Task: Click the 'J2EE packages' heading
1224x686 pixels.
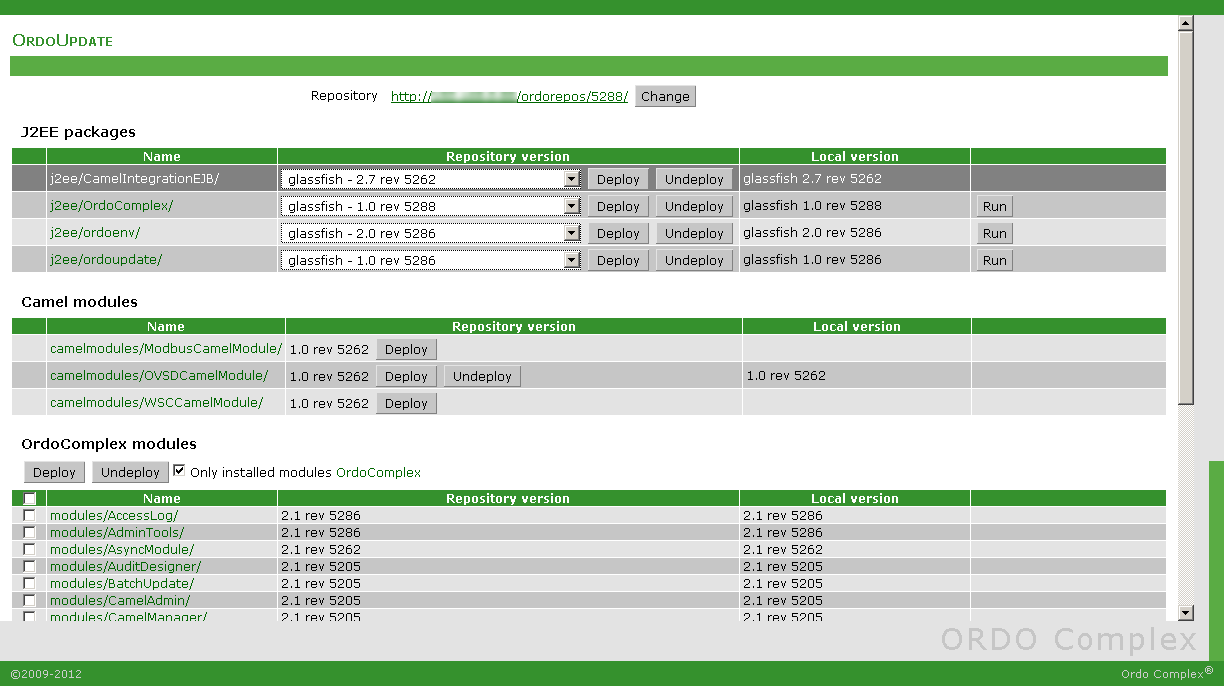Action: click(x=78, y=131)
